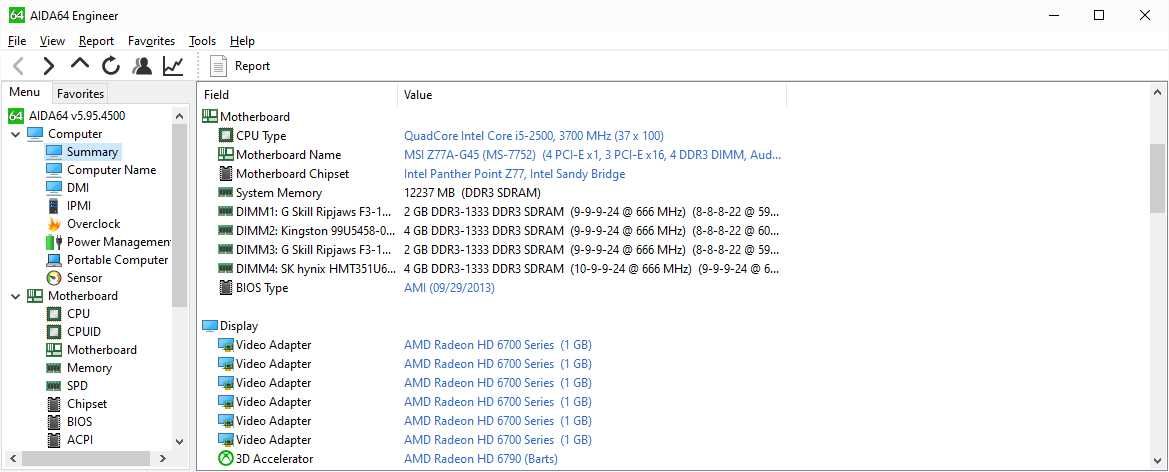This screenshot has height=472, width=1169.
Task: Go forward with the right arrow toolbar icon
Action: coord(48,66)
